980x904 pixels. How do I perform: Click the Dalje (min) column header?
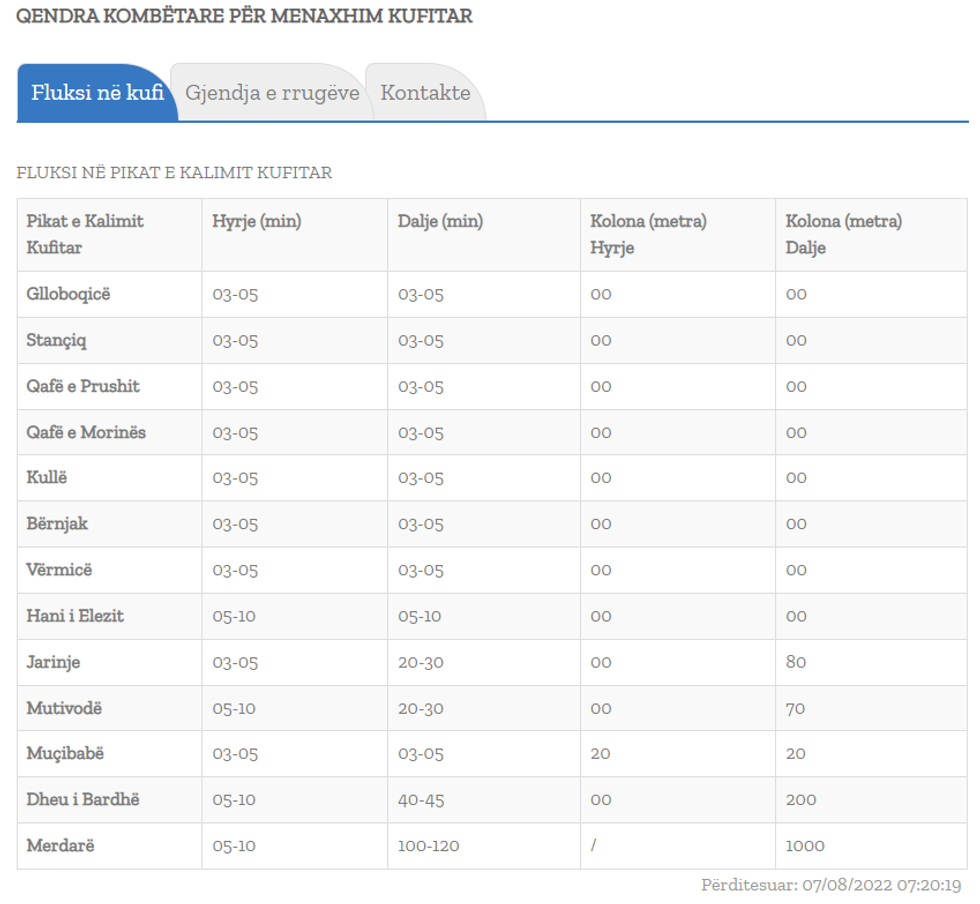pos(440,222)
